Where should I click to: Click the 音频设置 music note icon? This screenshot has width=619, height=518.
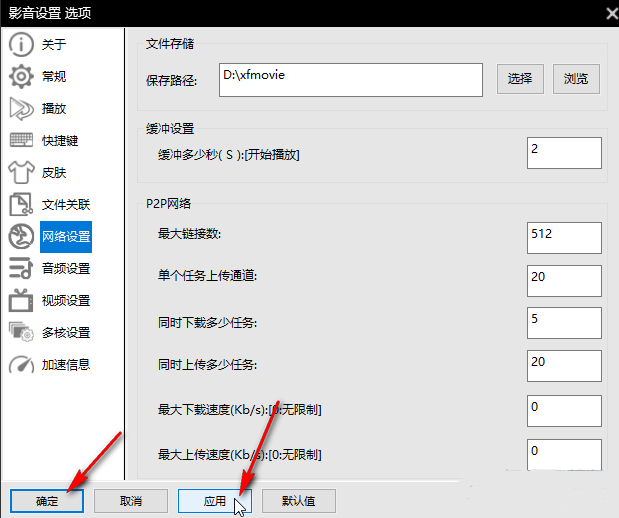[x=21, y=268]
